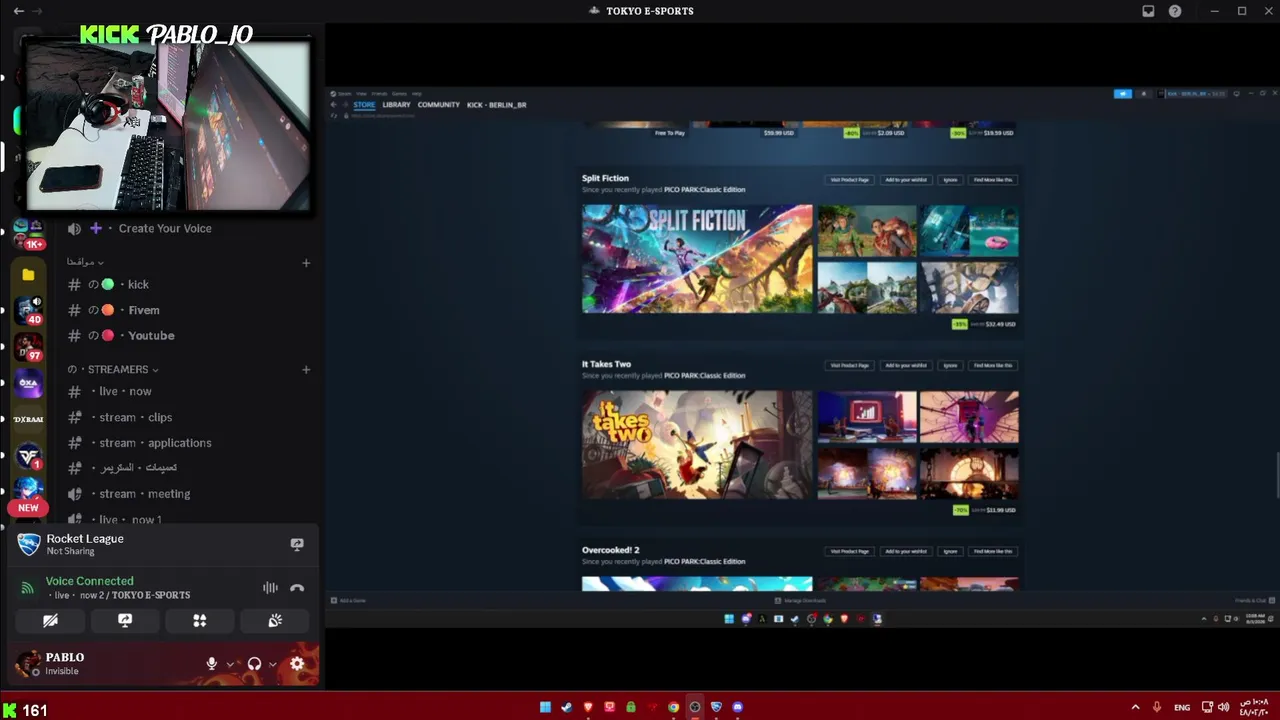
Task: Open Steam from the red taskbar
Action: coord(567,707)
